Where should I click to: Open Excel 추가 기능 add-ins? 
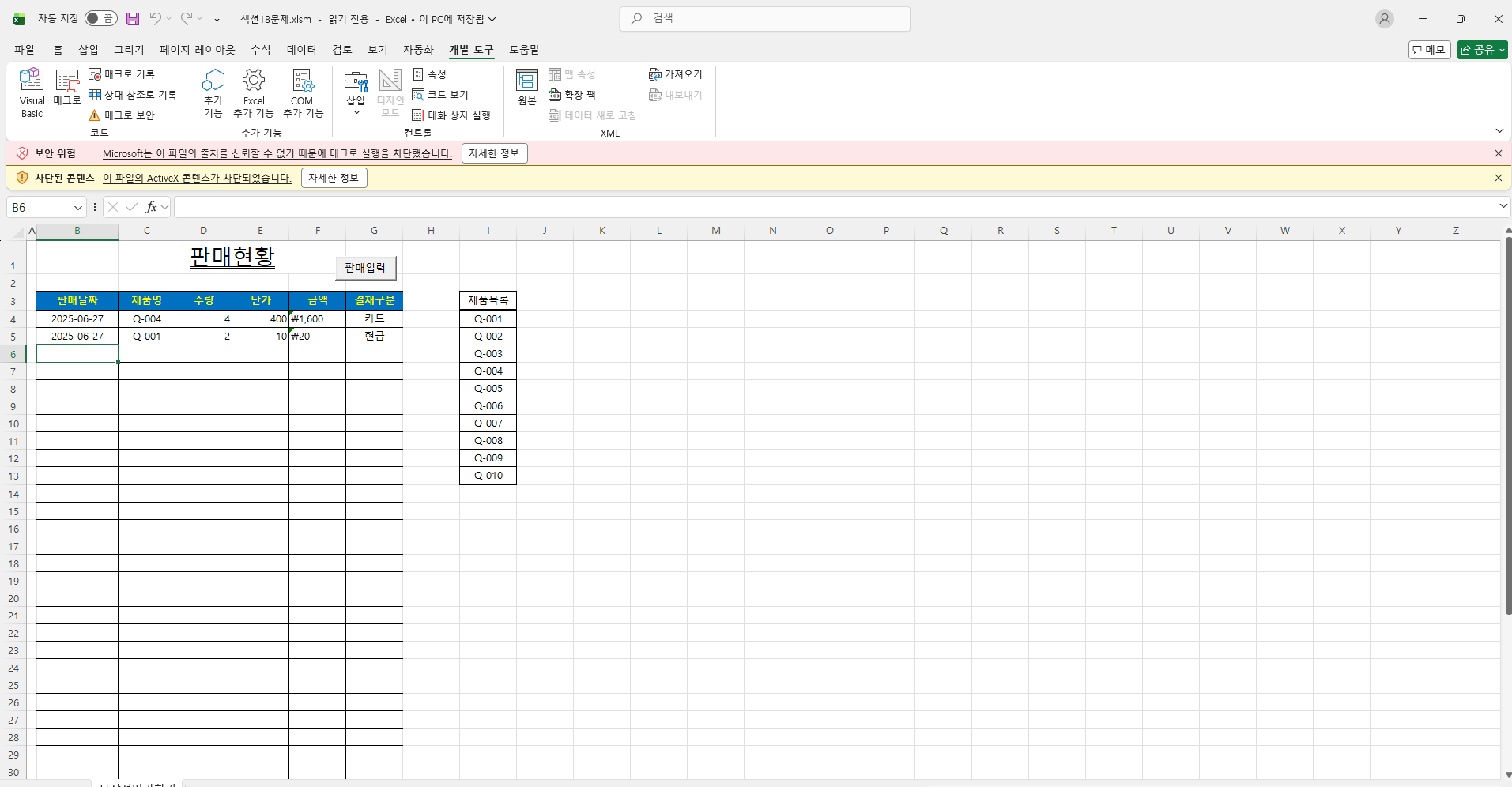254,92
